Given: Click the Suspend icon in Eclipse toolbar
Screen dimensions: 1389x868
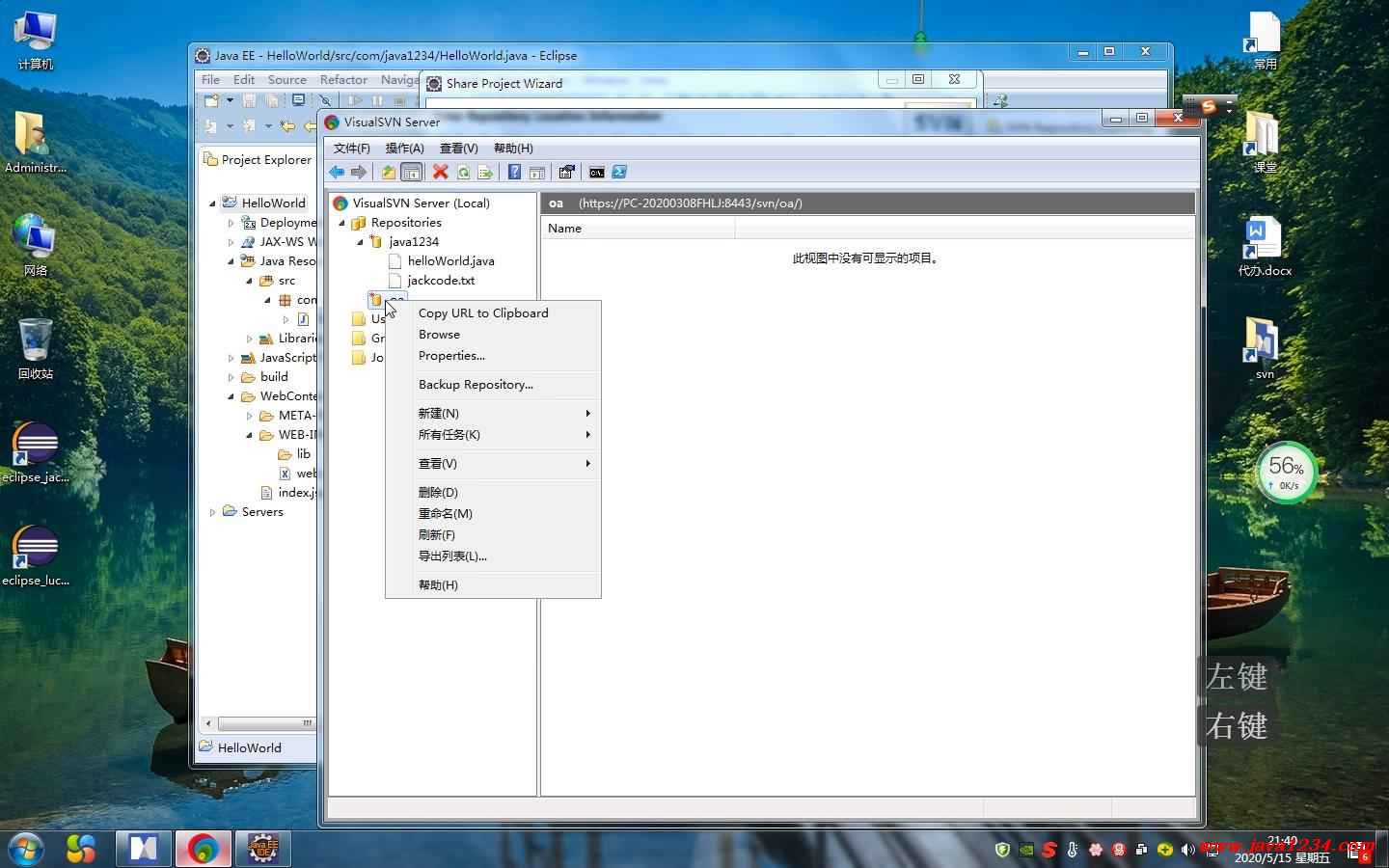Looking at the screenshot, I should [x=377, y=100].
